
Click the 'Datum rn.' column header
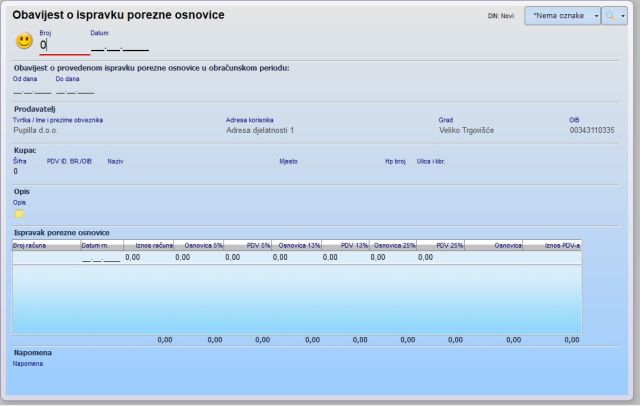(x=100, y=244)
